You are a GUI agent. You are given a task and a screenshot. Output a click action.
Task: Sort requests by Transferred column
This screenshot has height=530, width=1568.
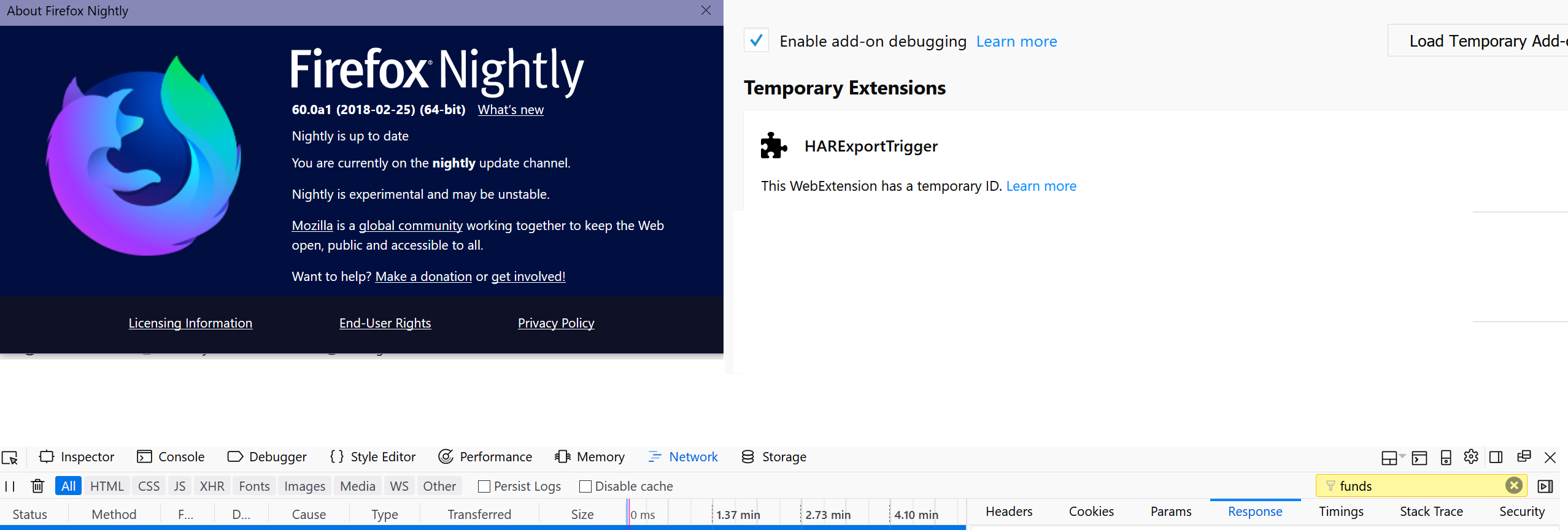point(479,514)
